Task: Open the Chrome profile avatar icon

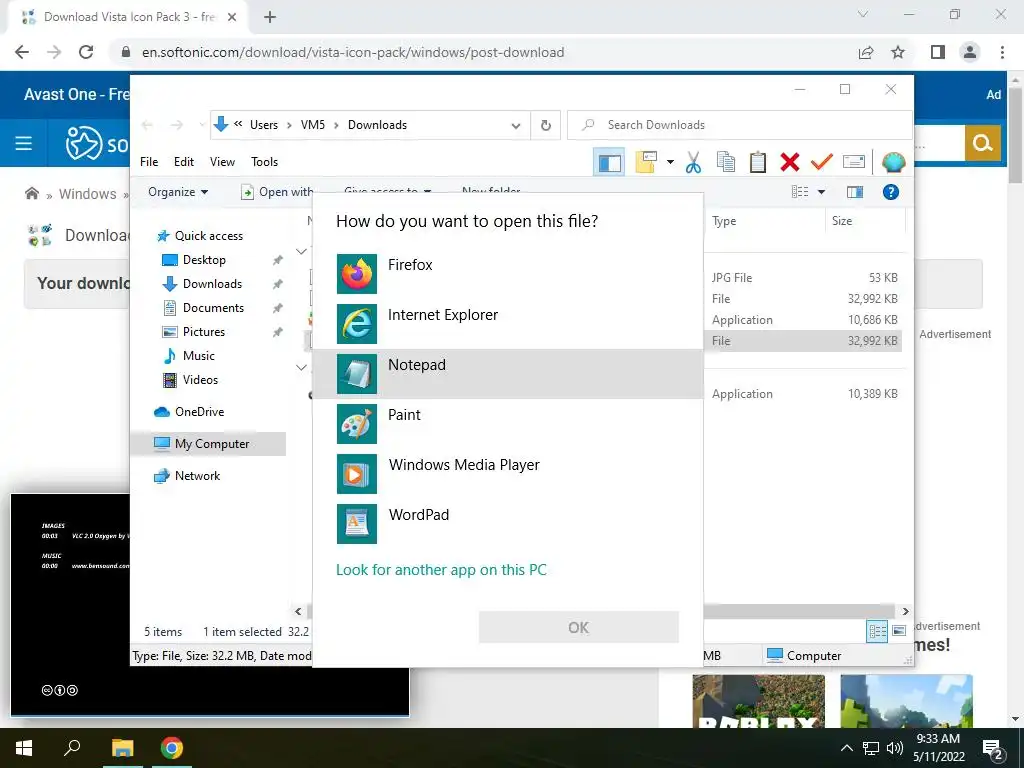Action: point(970,52)
